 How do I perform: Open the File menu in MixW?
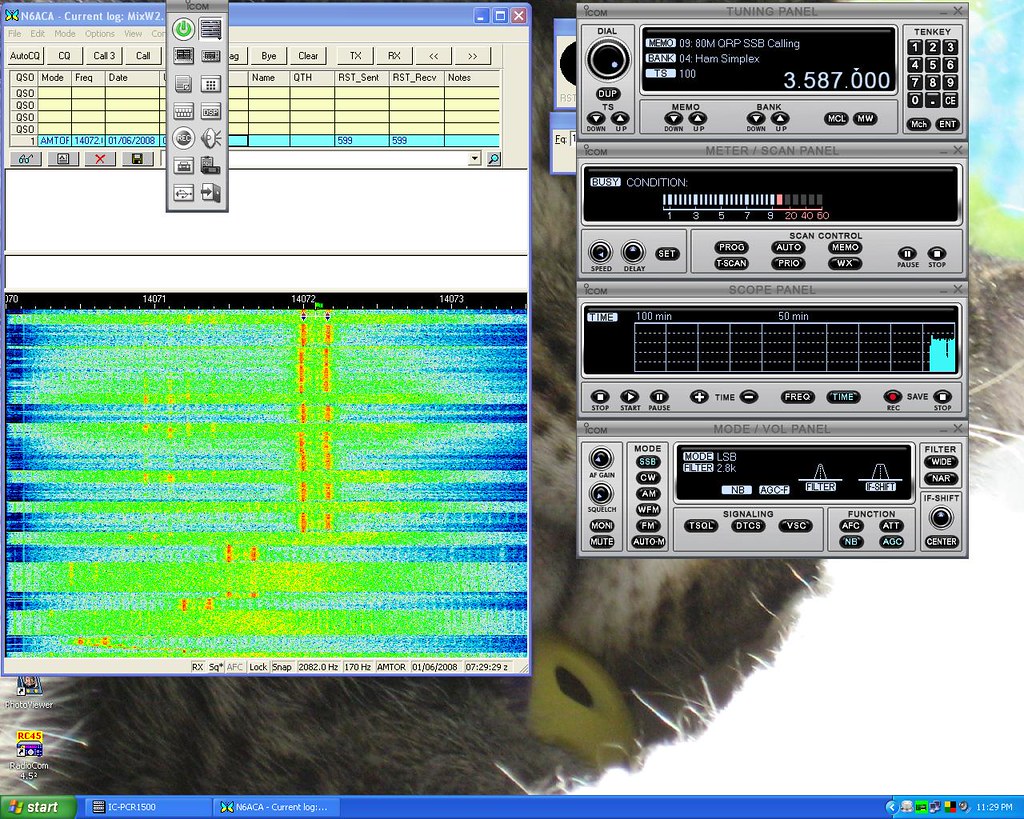[14, 33]
